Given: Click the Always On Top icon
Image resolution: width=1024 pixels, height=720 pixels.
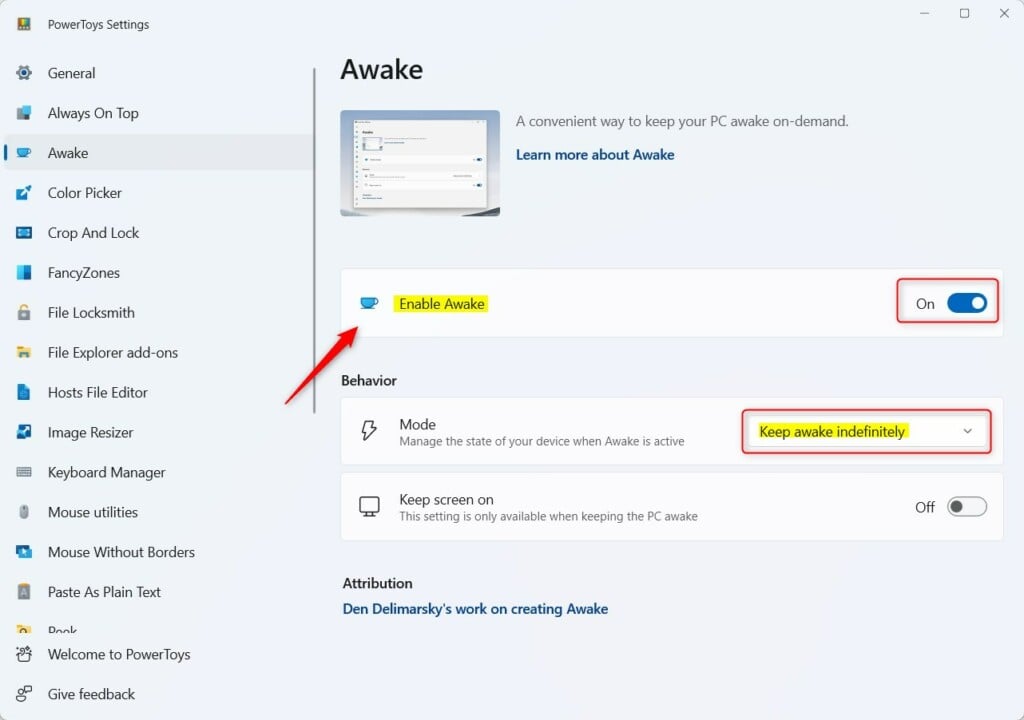Looking at the screenshot, I should [24, 112].
